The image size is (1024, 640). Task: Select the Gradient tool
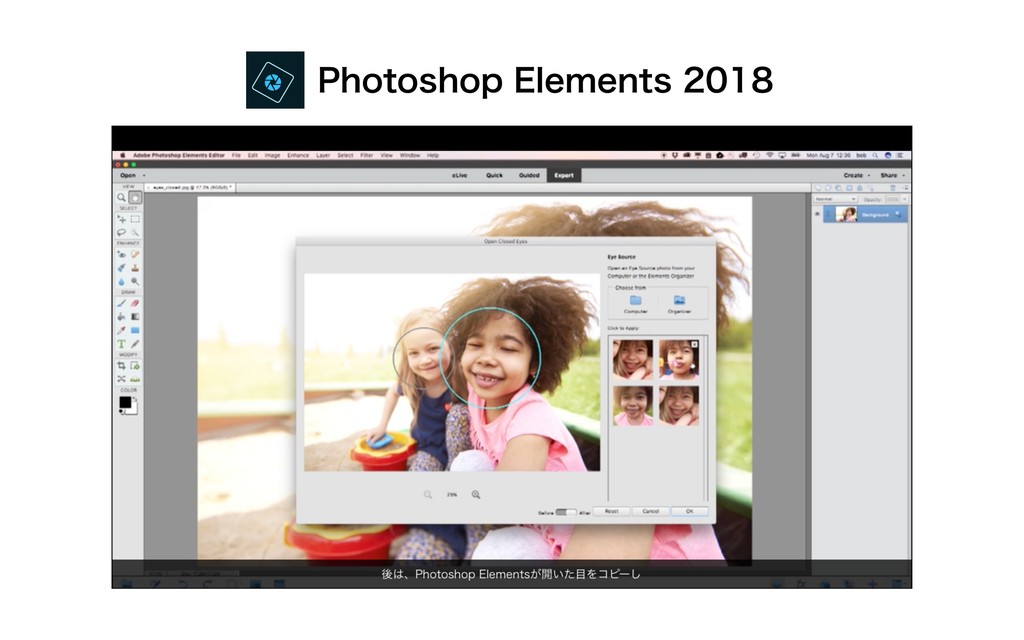[x=135, y=317]
